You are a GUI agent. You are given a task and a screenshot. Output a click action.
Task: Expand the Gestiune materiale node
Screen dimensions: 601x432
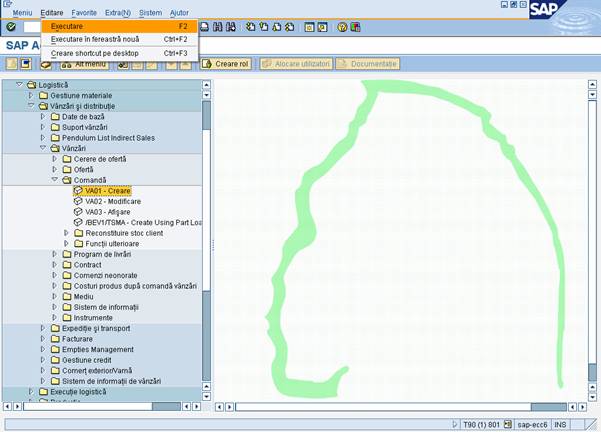pos(31,95)
